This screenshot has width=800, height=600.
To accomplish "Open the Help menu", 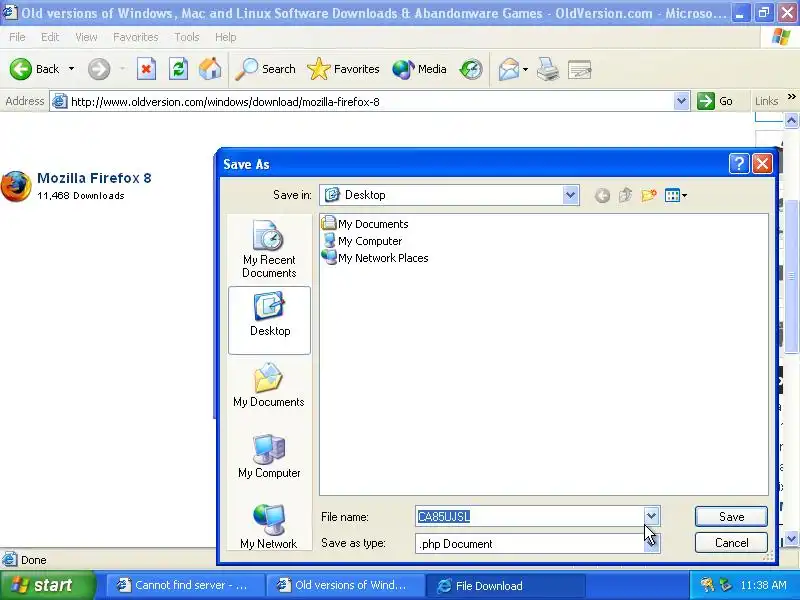I will coord(226,37).
